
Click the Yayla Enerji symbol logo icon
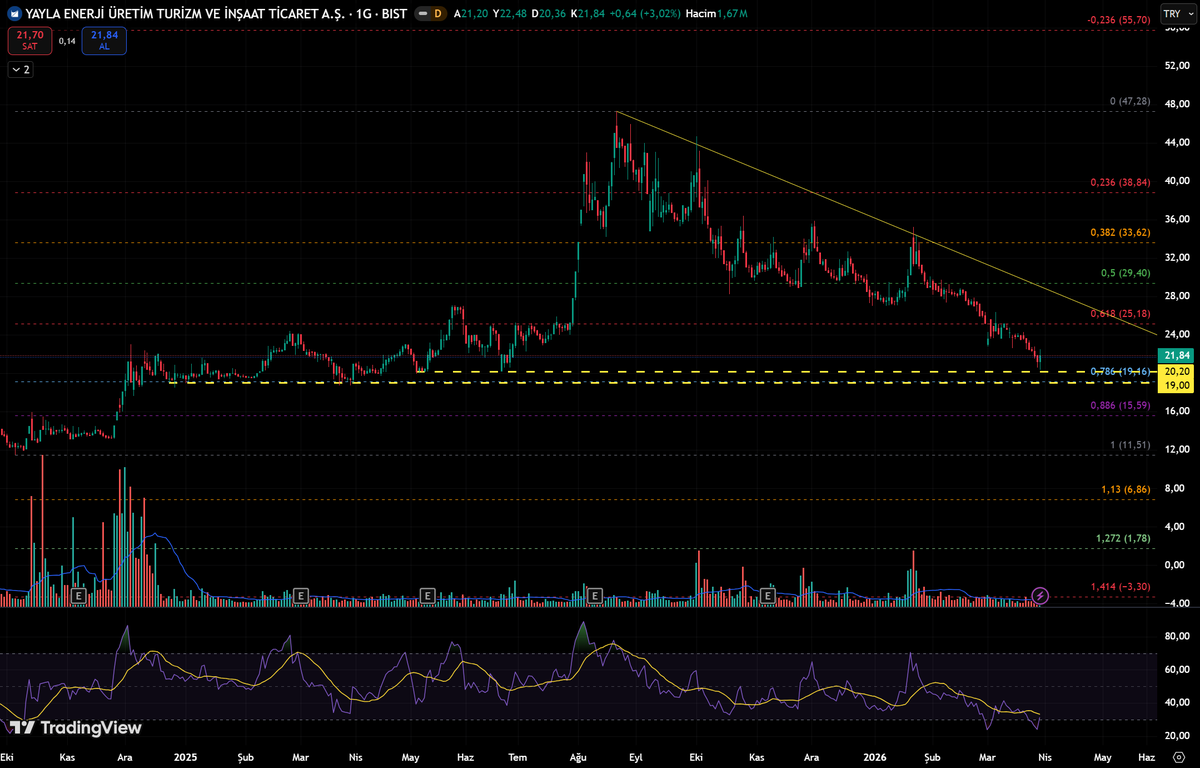coord(15,14)
